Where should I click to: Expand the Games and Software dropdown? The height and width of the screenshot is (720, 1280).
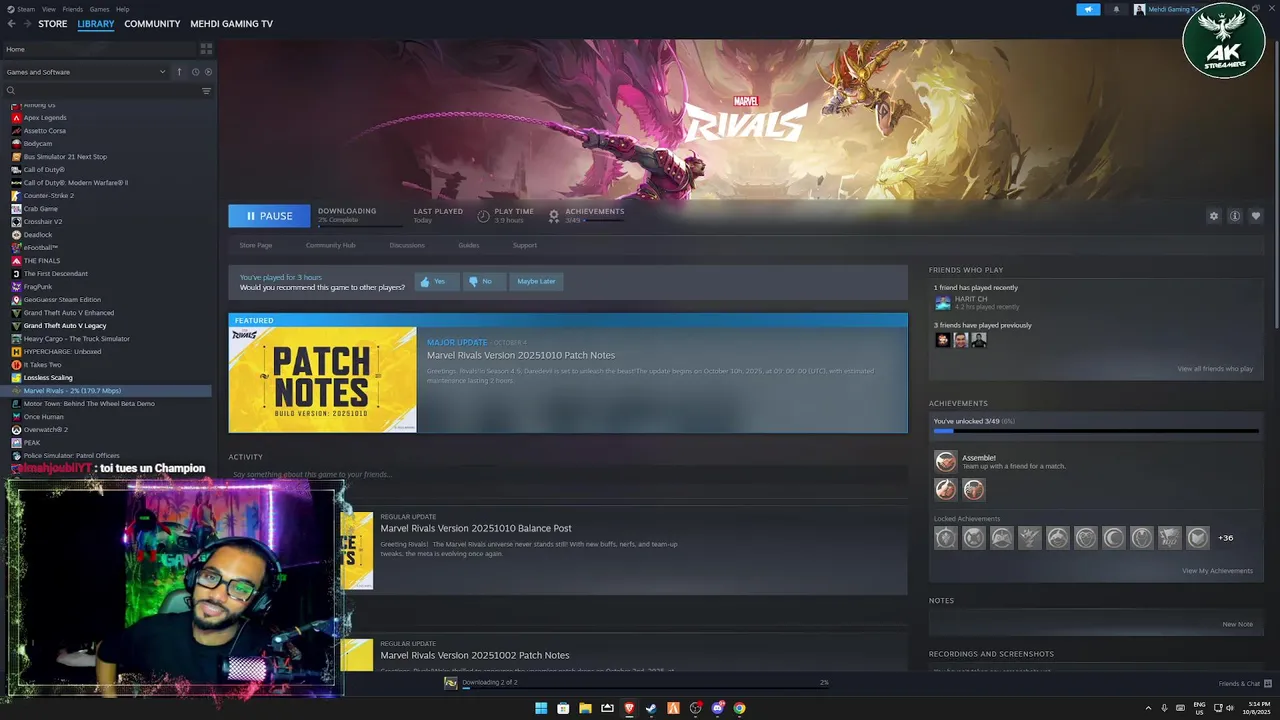pyautogui.click(x=86, y=72)
